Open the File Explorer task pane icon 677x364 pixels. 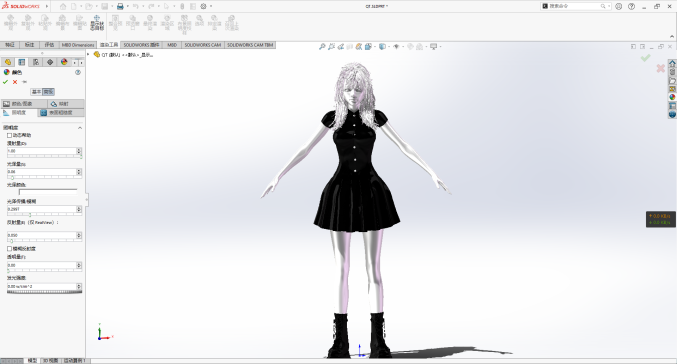[x=672, y=80]
